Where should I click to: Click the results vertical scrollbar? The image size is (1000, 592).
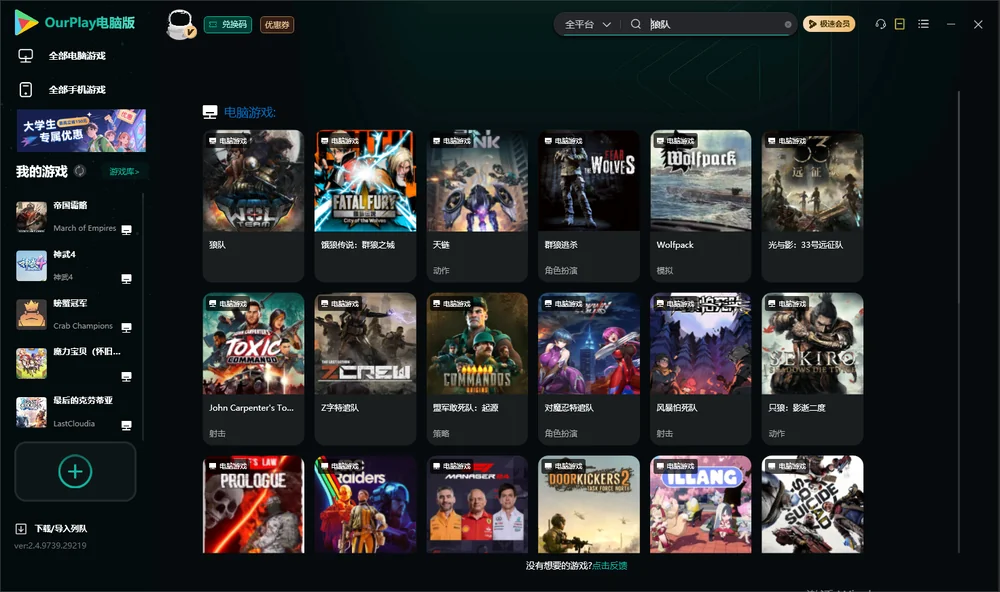958,322
